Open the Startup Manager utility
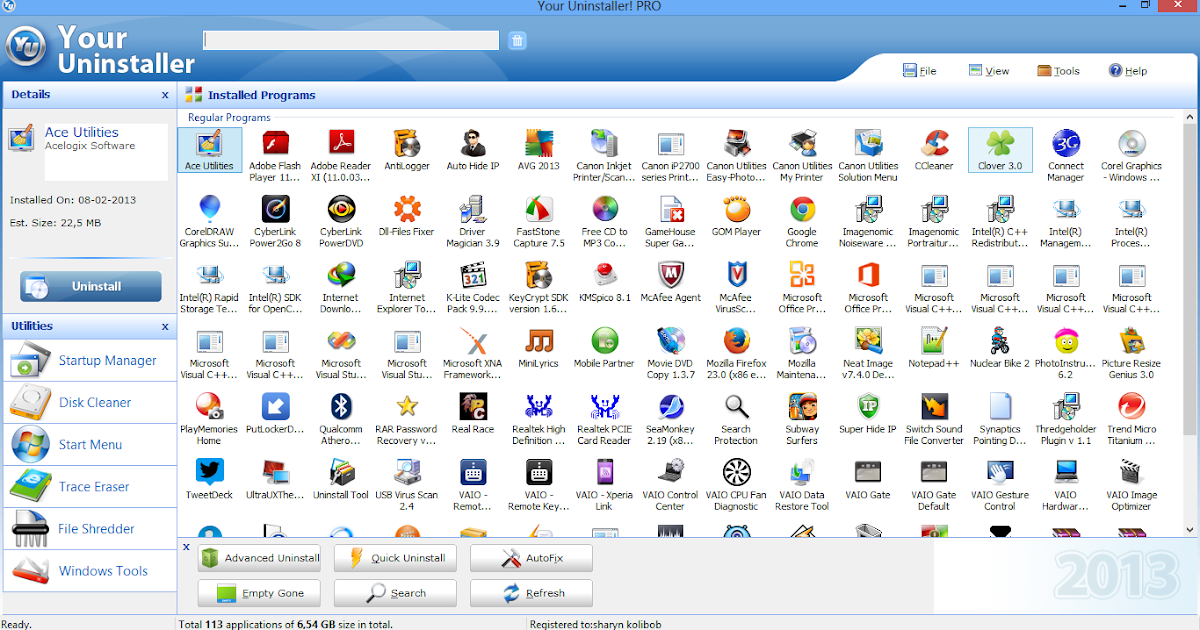The image size is (1200, 630). click(89, 360)
